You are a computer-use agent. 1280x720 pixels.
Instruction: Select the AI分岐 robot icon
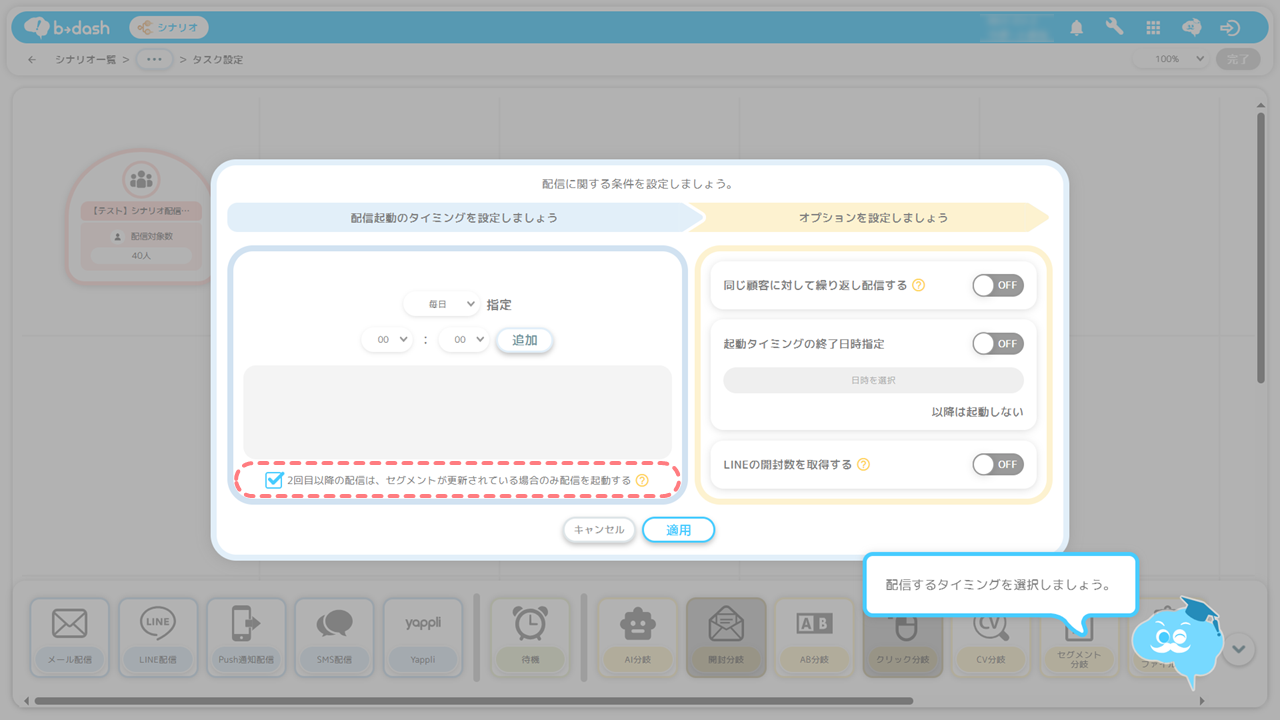pyautogui.click(x=636, y=624)
